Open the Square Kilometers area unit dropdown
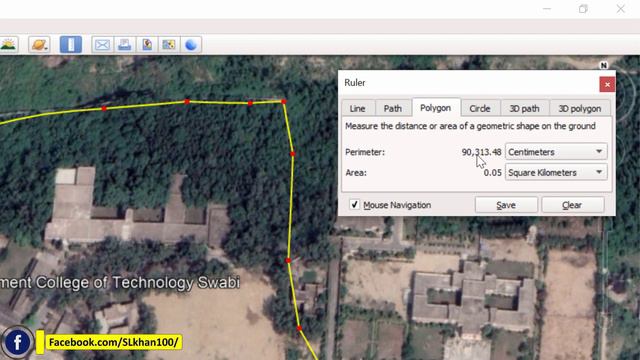 (556, 172)
